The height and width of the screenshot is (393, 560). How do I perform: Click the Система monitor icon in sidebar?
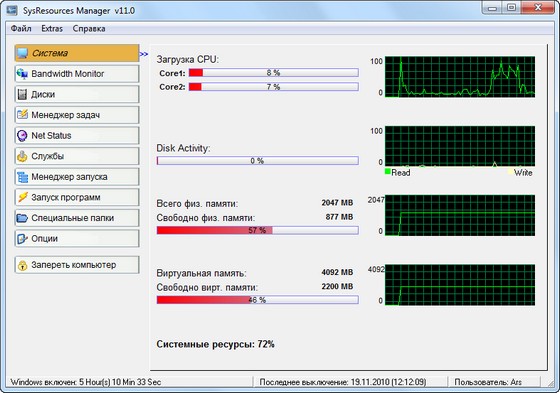point(22,53)
